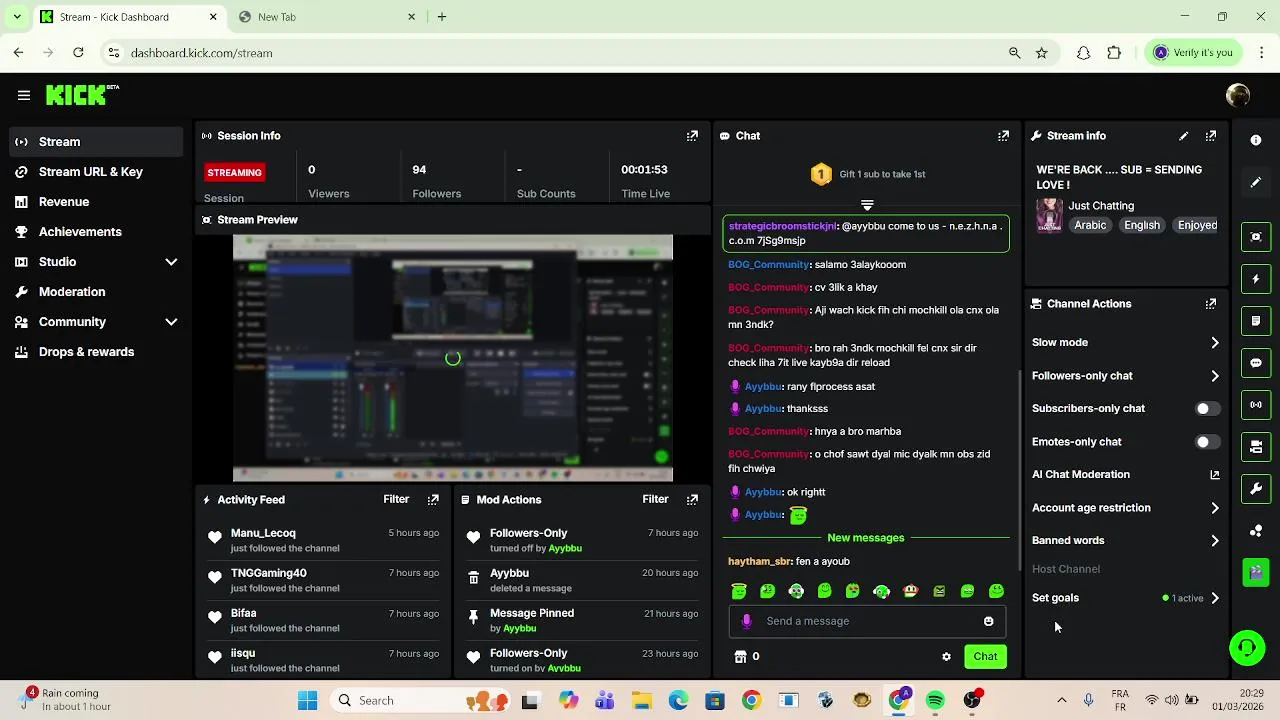Click the chat panel scrollbar

coord(1019,470)
